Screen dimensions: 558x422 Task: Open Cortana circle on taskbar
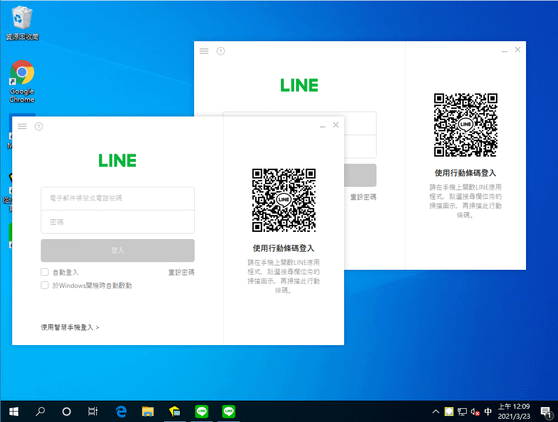pos(67,412)
